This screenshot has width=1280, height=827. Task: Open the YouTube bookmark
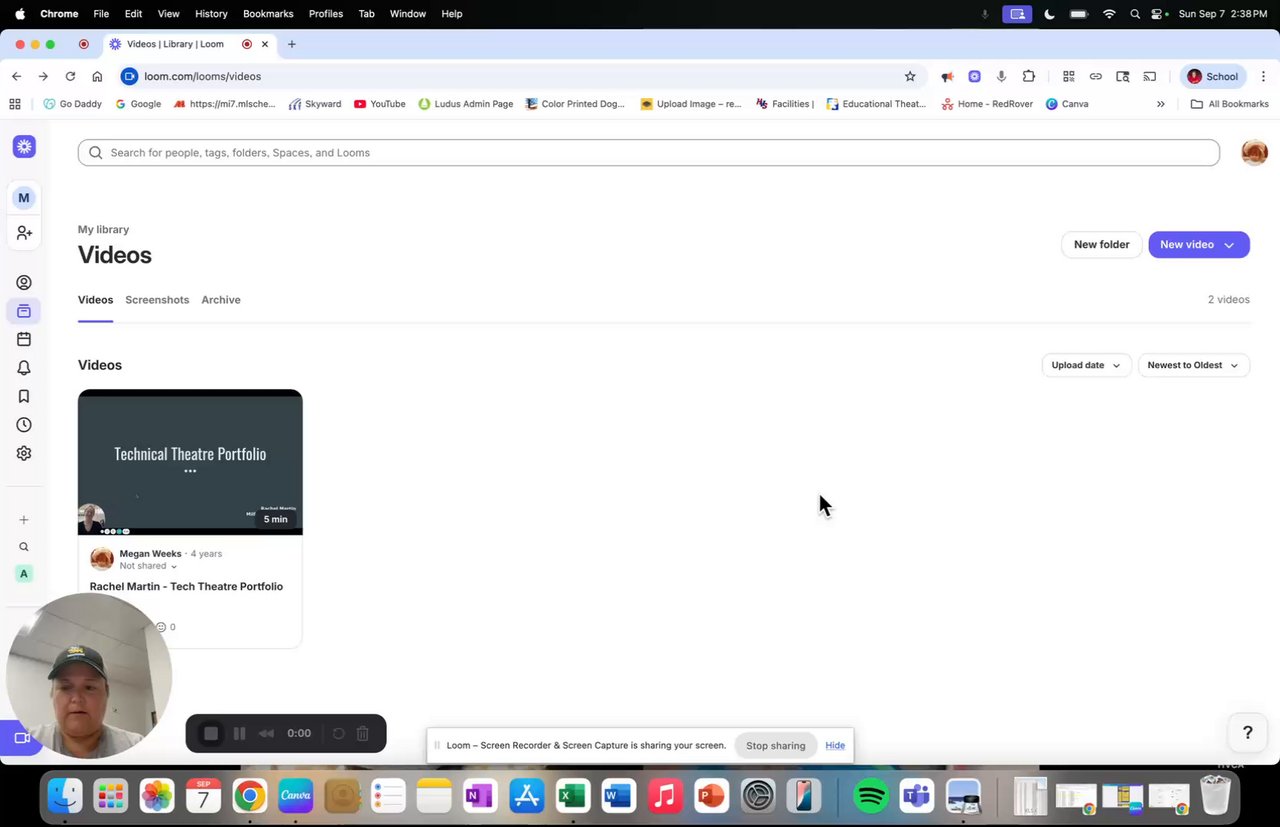[x=379, y=104]
